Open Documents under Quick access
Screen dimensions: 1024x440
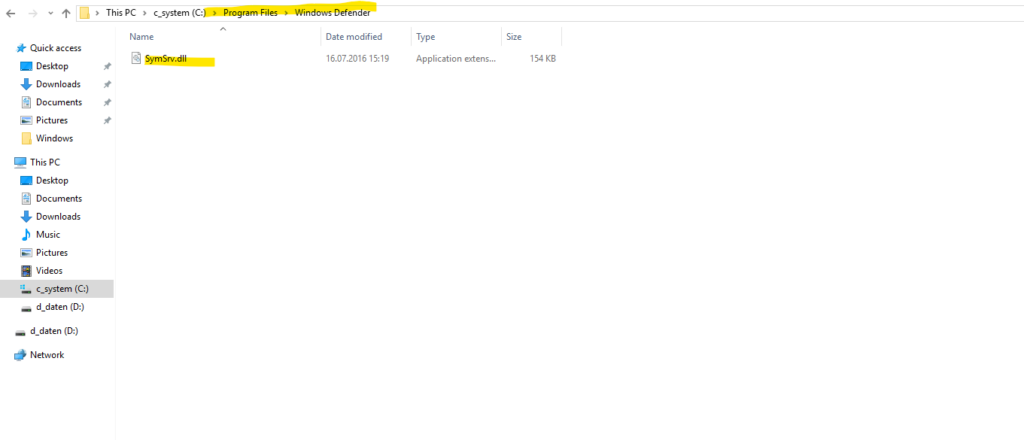pos(59,102)
